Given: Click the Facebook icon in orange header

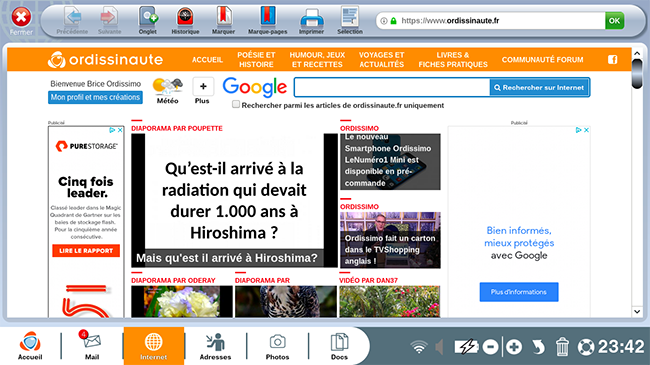Looking at the screenshot, I should (613, 60).
